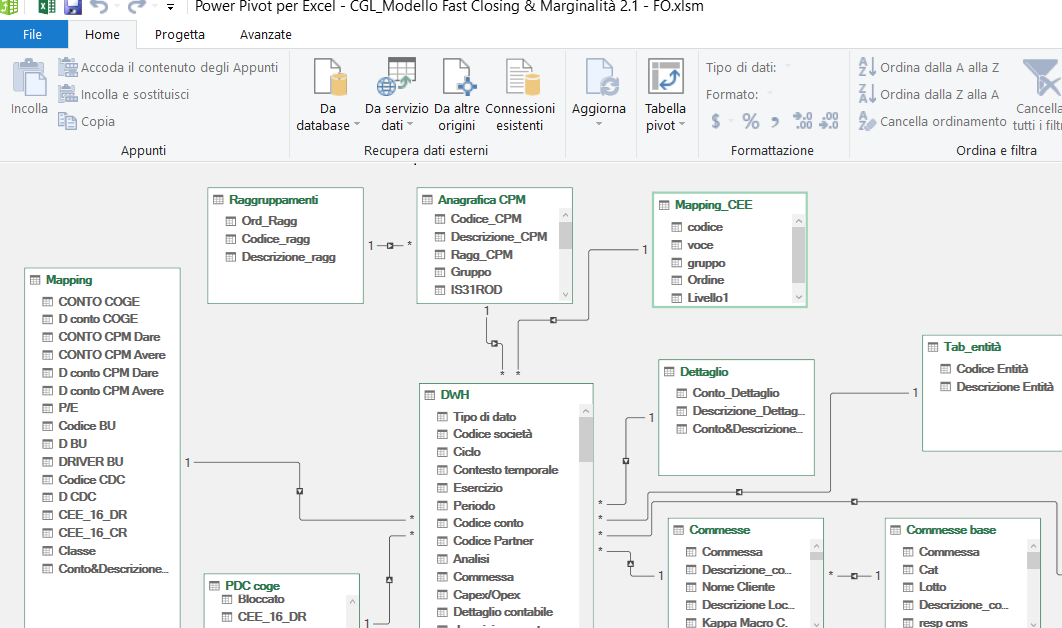Click scroll down arrow in Commesse table

(x=816, y=624)
